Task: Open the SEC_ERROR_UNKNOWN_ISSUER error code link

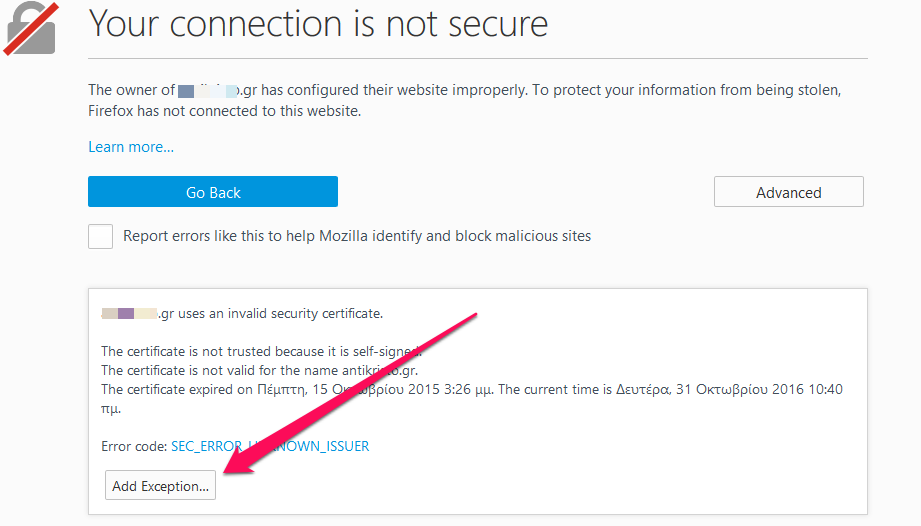Action: 270,446
